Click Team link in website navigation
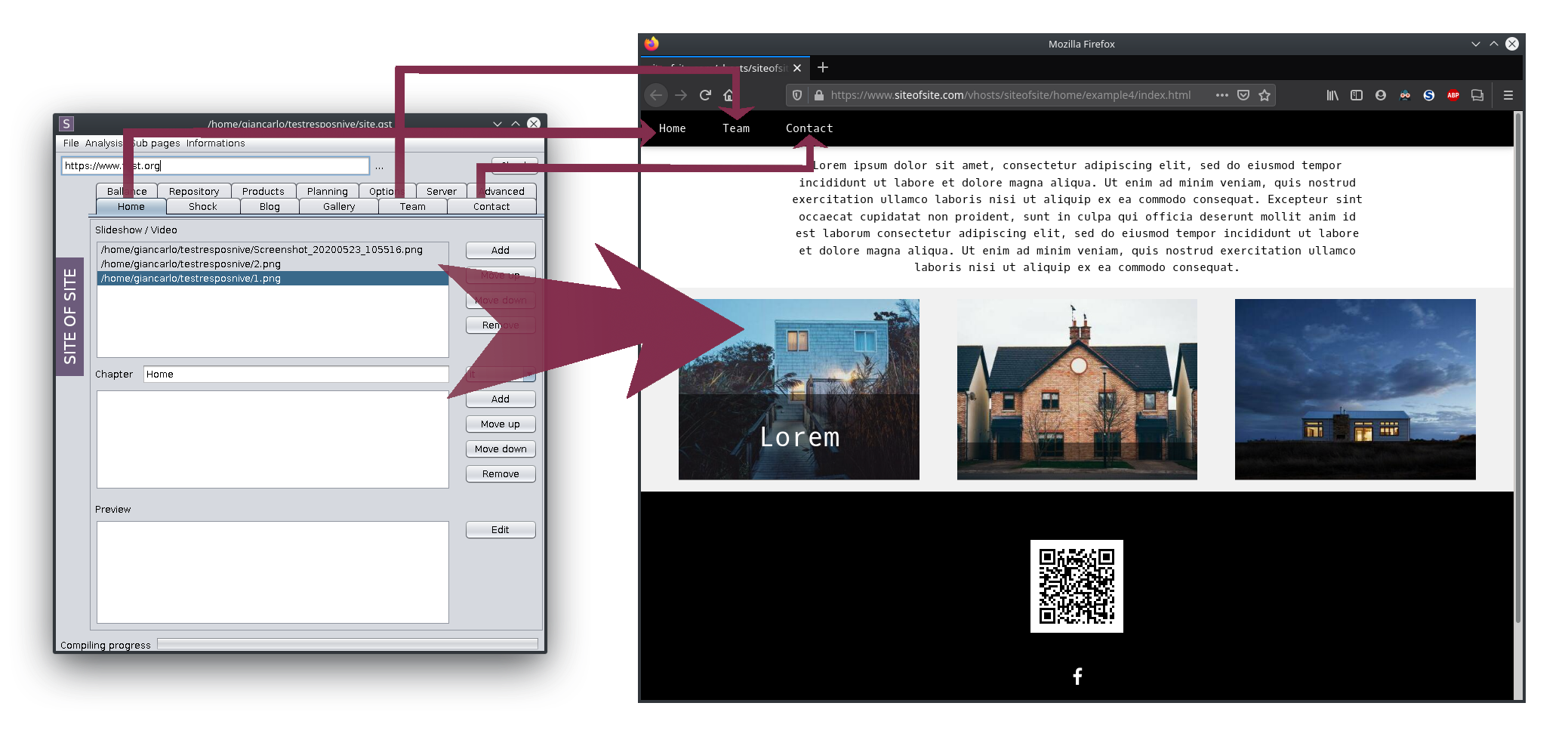This screenshot has width=1568, height=743. [736, 128]
